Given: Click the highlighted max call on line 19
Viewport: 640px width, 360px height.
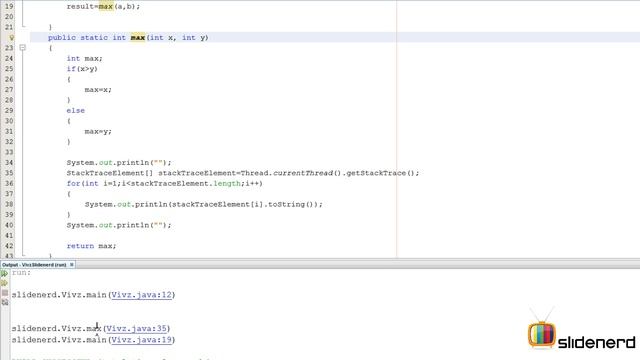Looking at the screenshot, I should pos(106,7).
